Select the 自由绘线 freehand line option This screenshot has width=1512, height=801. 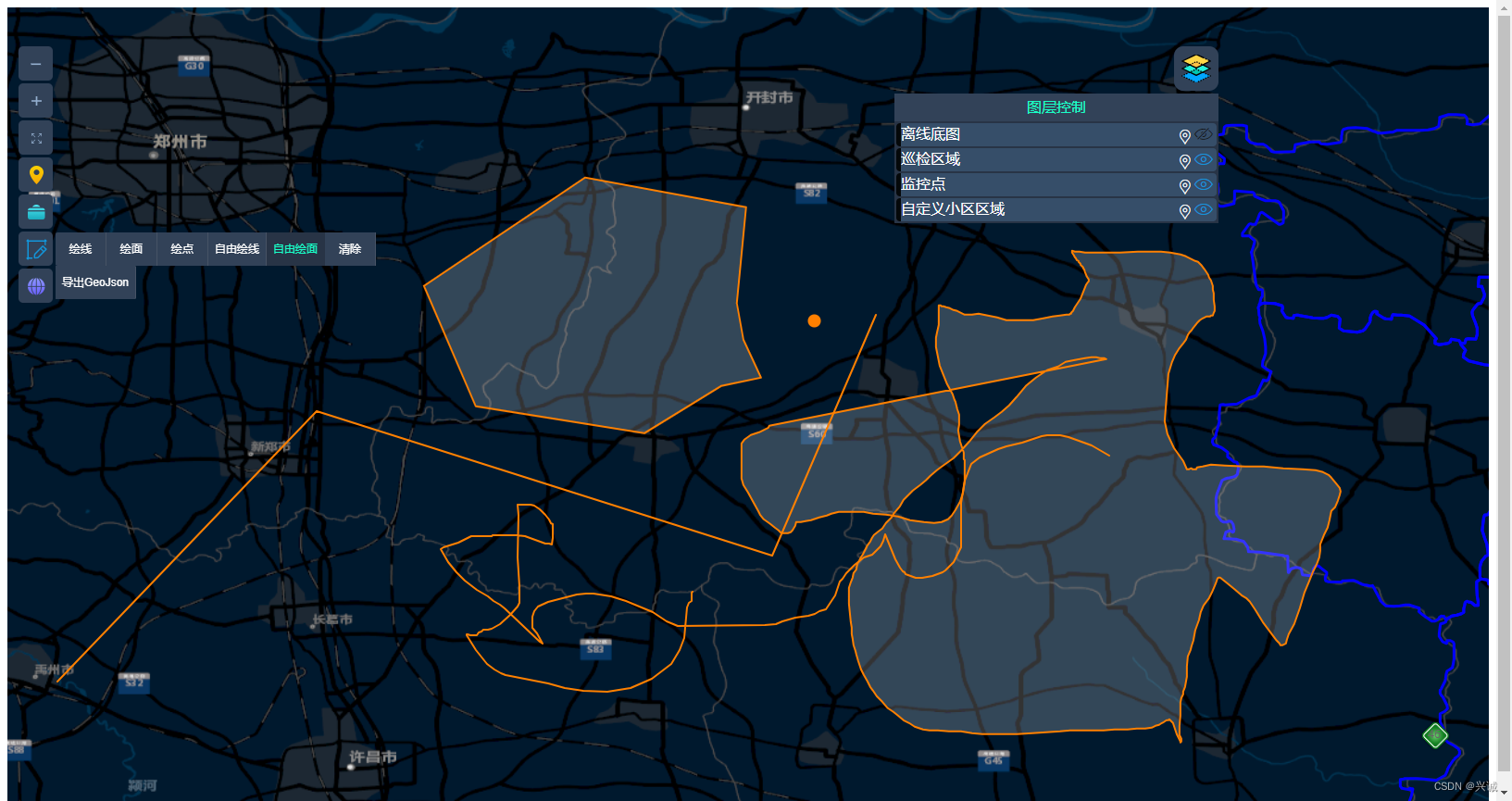pyautogui.click(x=237, y=249)
